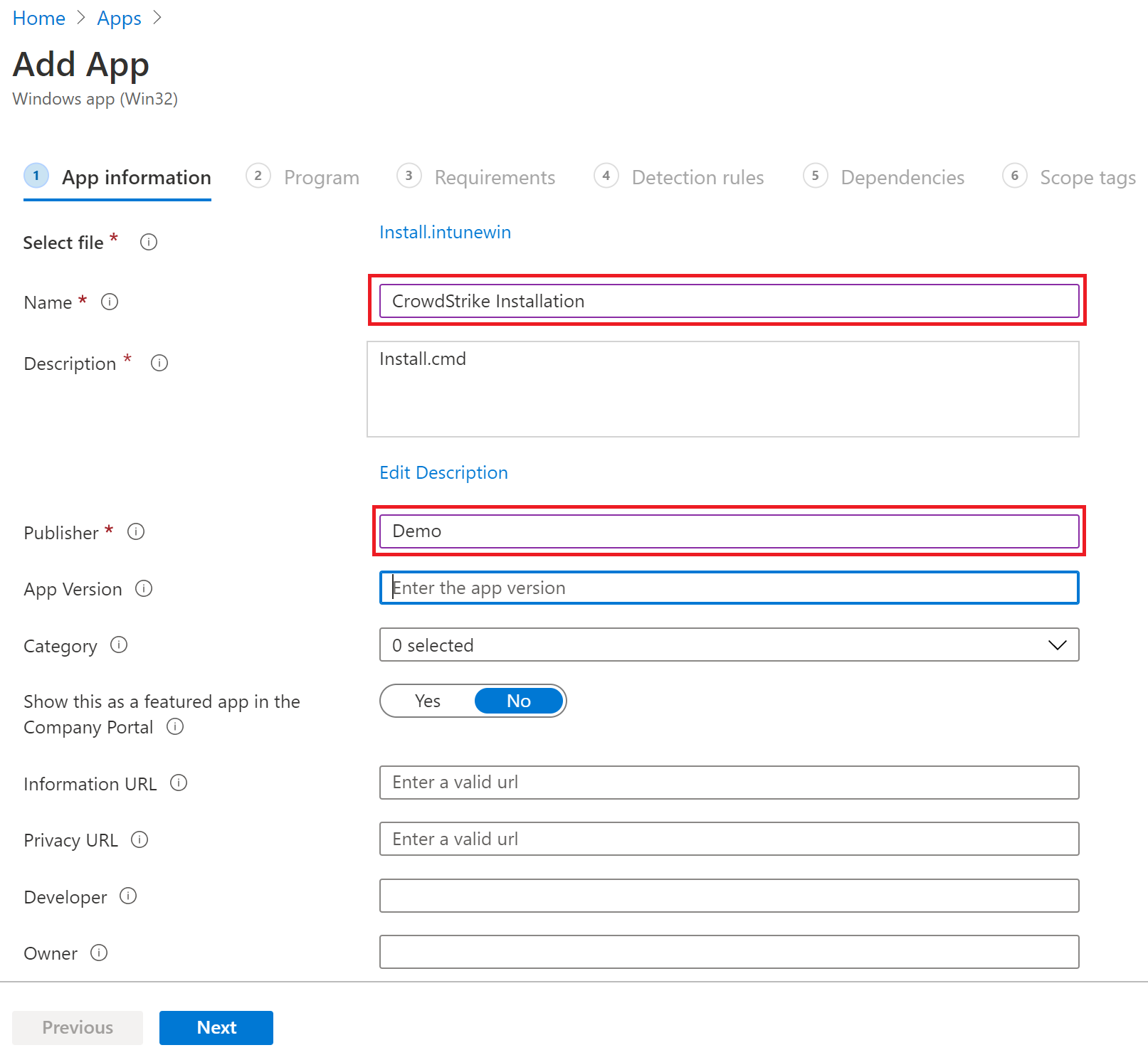This screenshot has width=1148, height=1055.
Task: Open the Select file info tooltip
Action: point(148,243)
